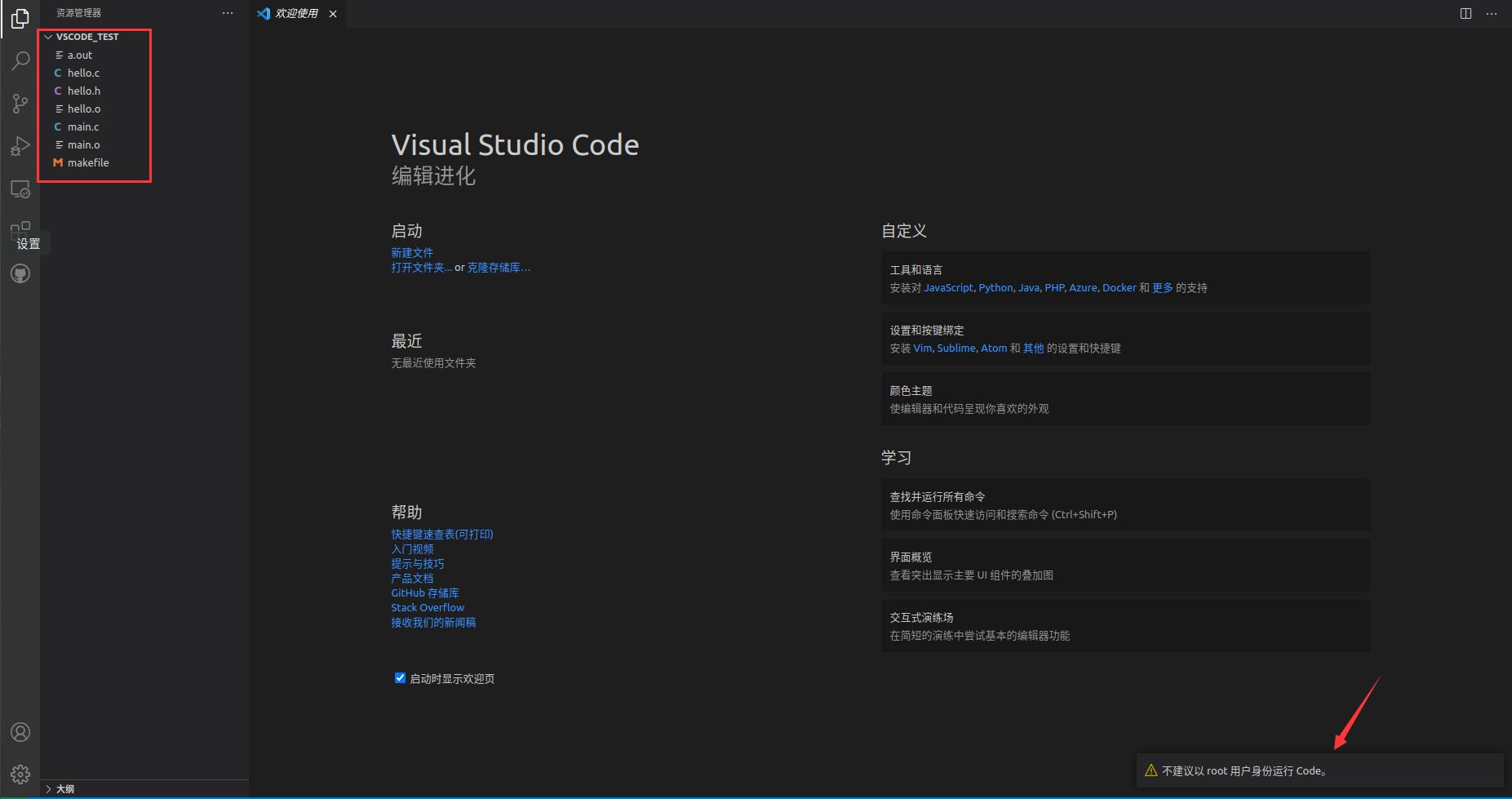The image size is (1512, 799).
Task: Open the Remote Explorer view
Action: 20,189
